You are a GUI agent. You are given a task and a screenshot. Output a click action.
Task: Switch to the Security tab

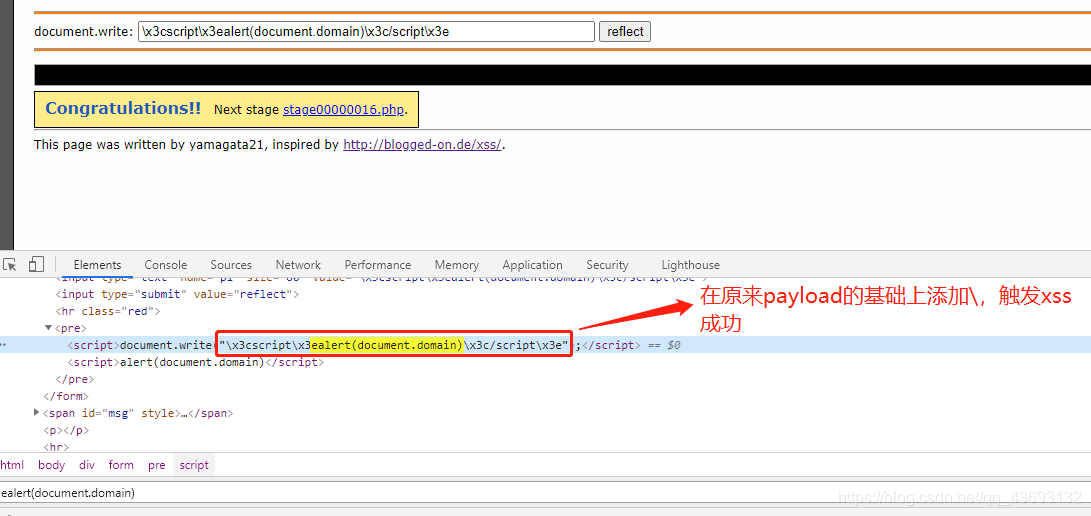pyautogui.click(x=607, y=265)
